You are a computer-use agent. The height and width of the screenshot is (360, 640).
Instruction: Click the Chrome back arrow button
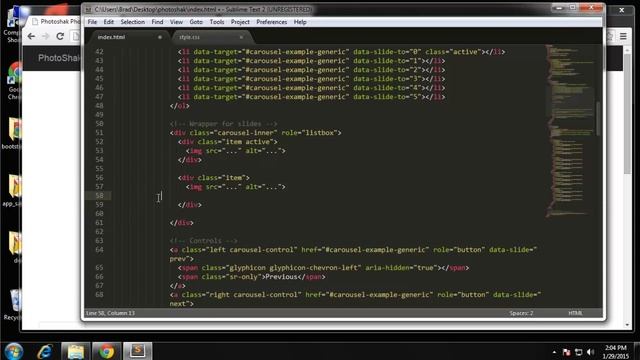pos(31,36)
